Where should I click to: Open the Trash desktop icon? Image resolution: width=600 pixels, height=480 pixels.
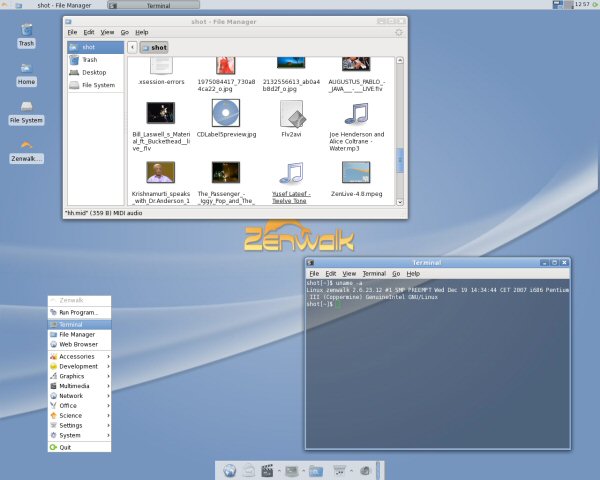(26, 32)
